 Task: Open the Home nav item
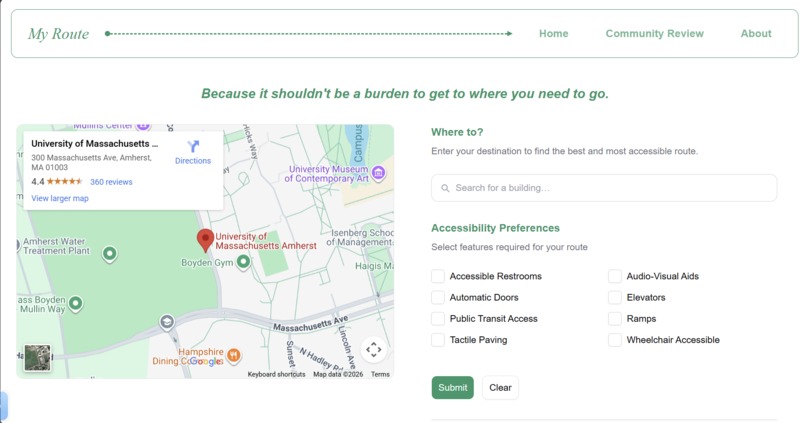(x=554, y=33)
